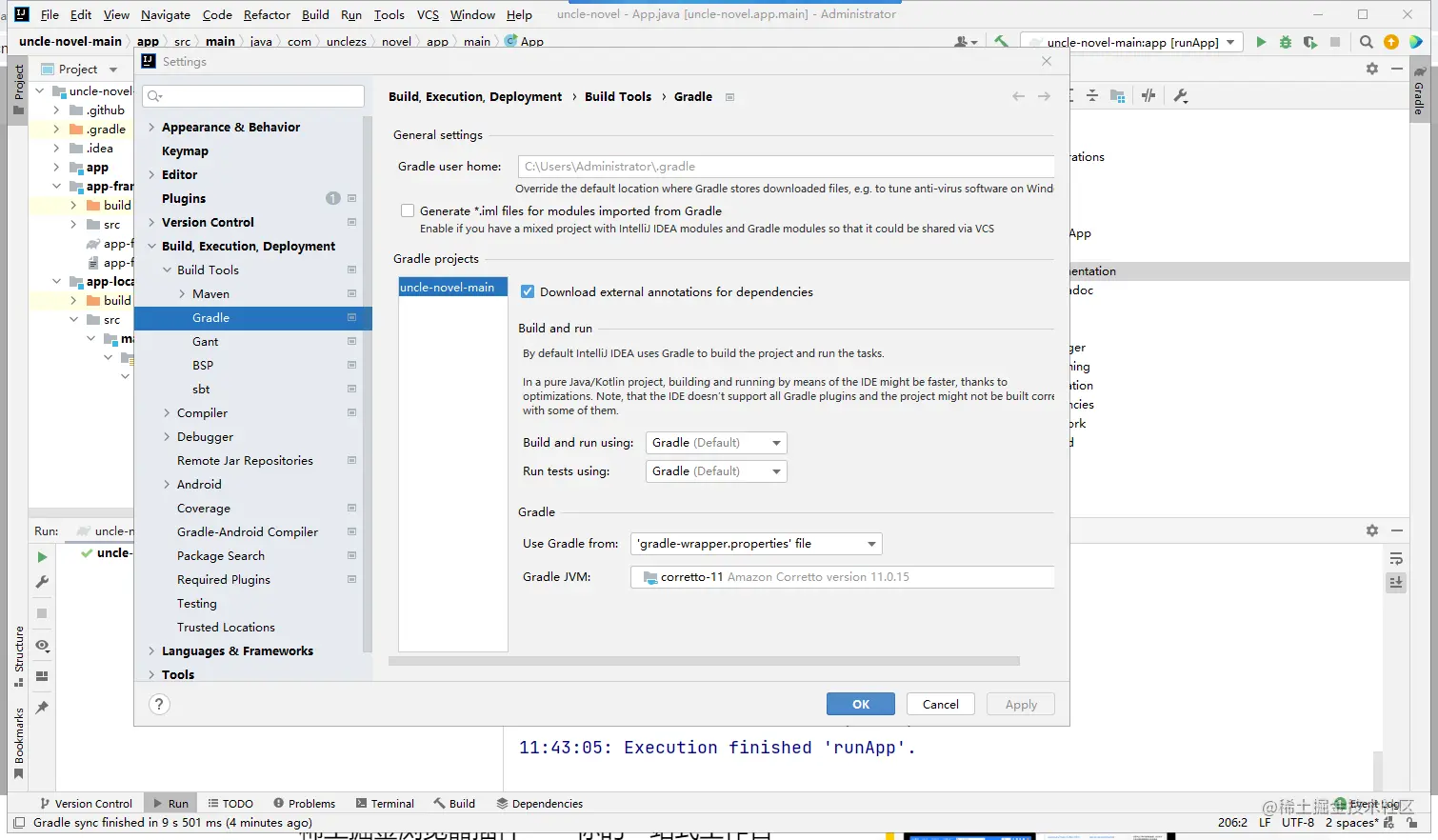Switch to Problems tool window tab
1438x840 pixels.
point(304,803)
